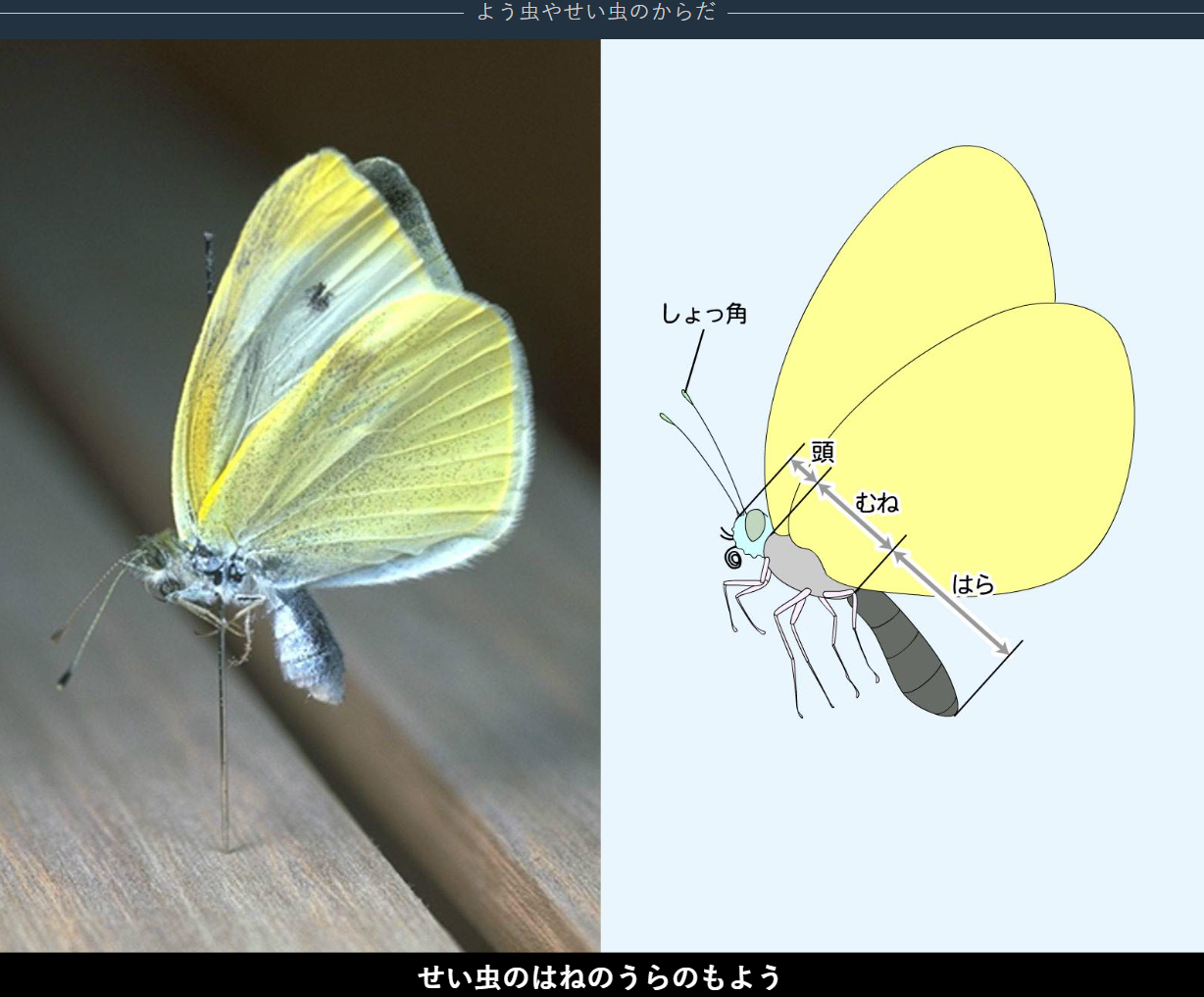Image resolution: width=1204 pixels, height=997 pixels.
Task: Click the header title よう虫やせい虫のからだ
Action: pyautogui.click(x=596, y=13)
